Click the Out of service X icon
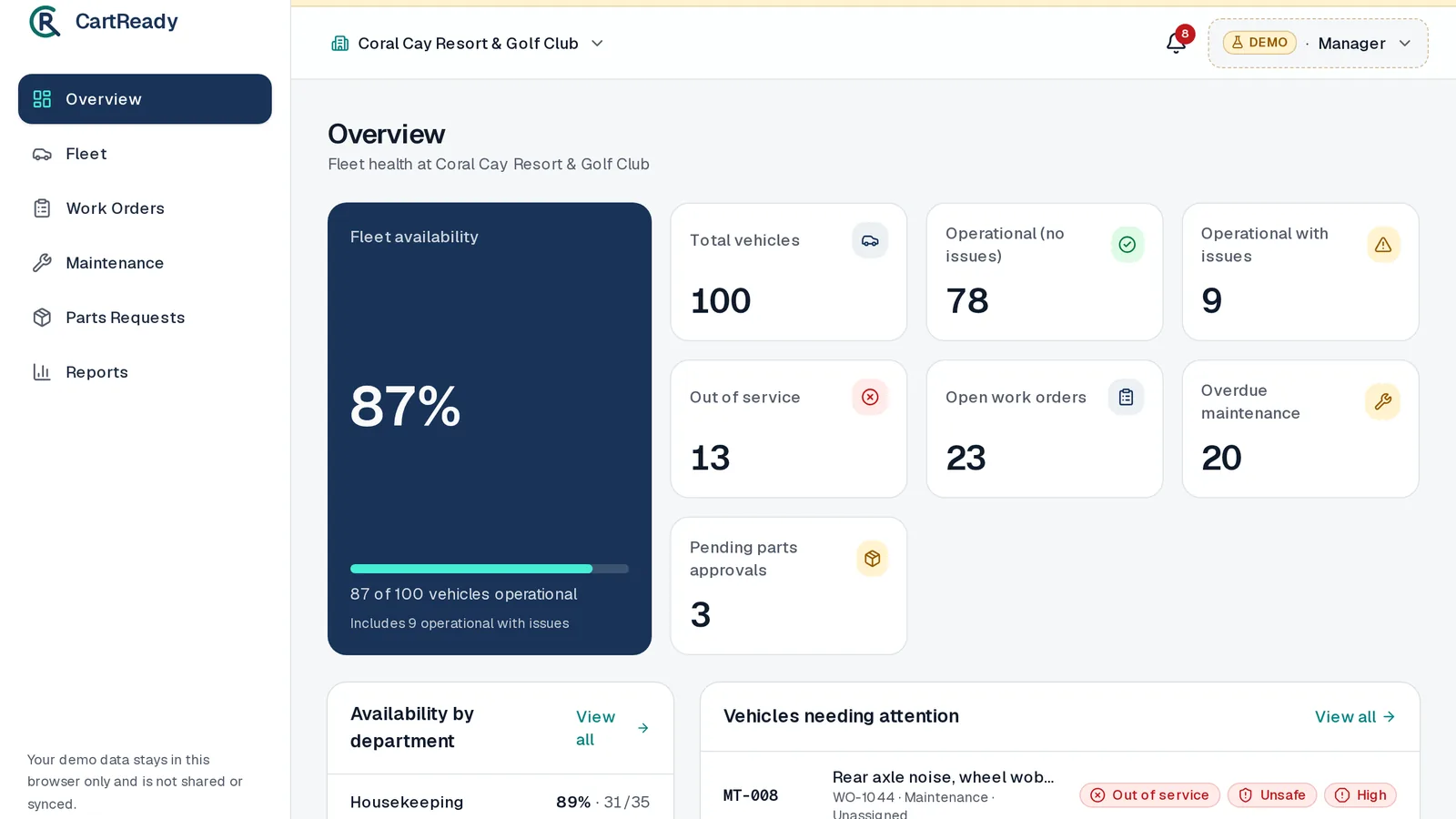The width and height of the screenshot is (1456, 819). tap(870, 397)
